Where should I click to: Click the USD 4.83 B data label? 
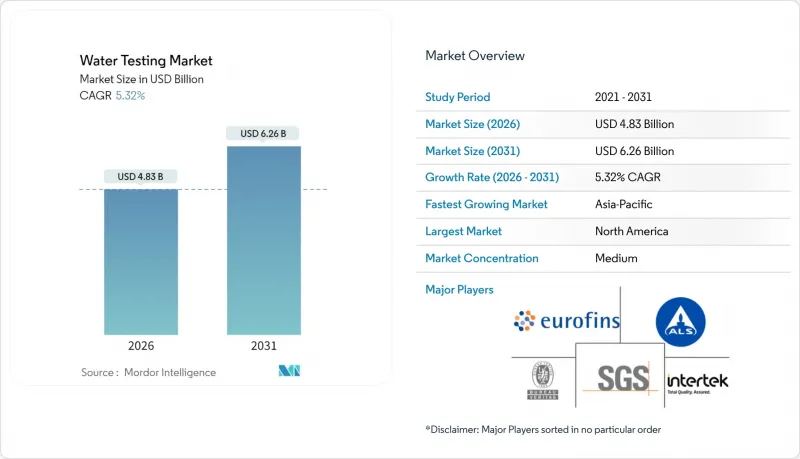pos(141,177)
